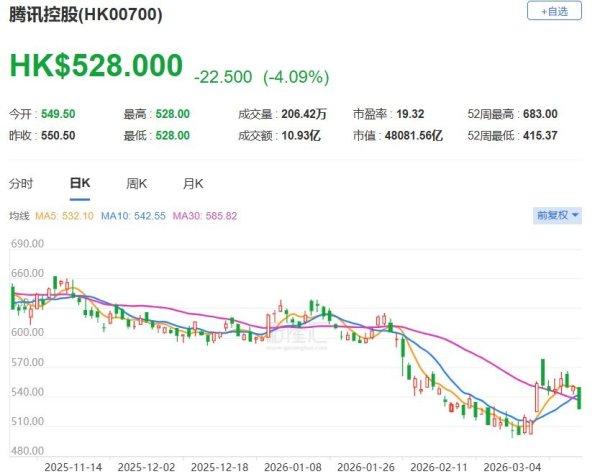Click the 今开 label
The width and height of the screenshot is (600, 474).
20,114
